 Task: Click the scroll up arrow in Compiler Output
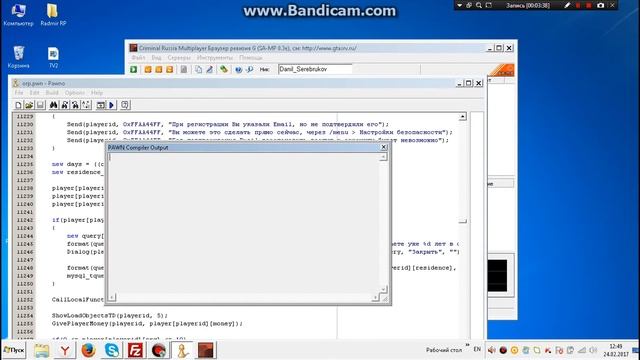click(x=383, y=157)
